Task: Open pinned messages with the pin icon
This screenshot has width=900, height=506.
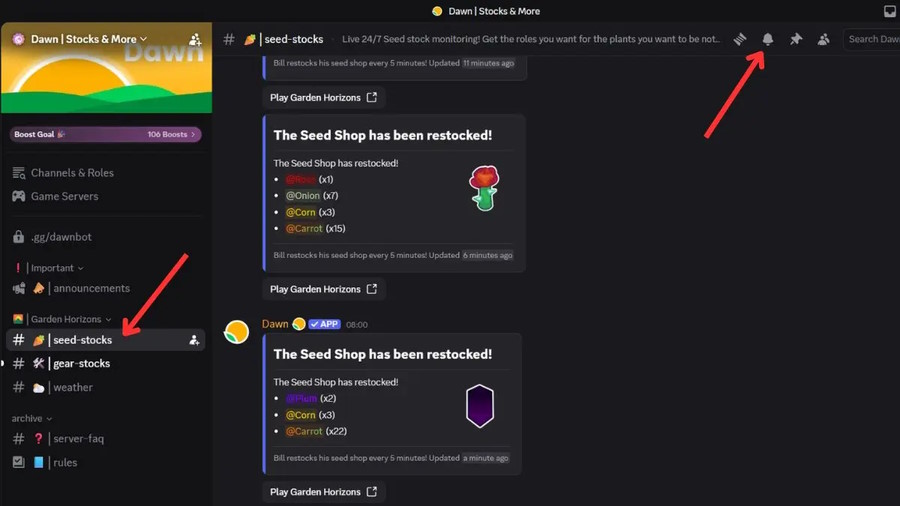Action: pos(796,39)
